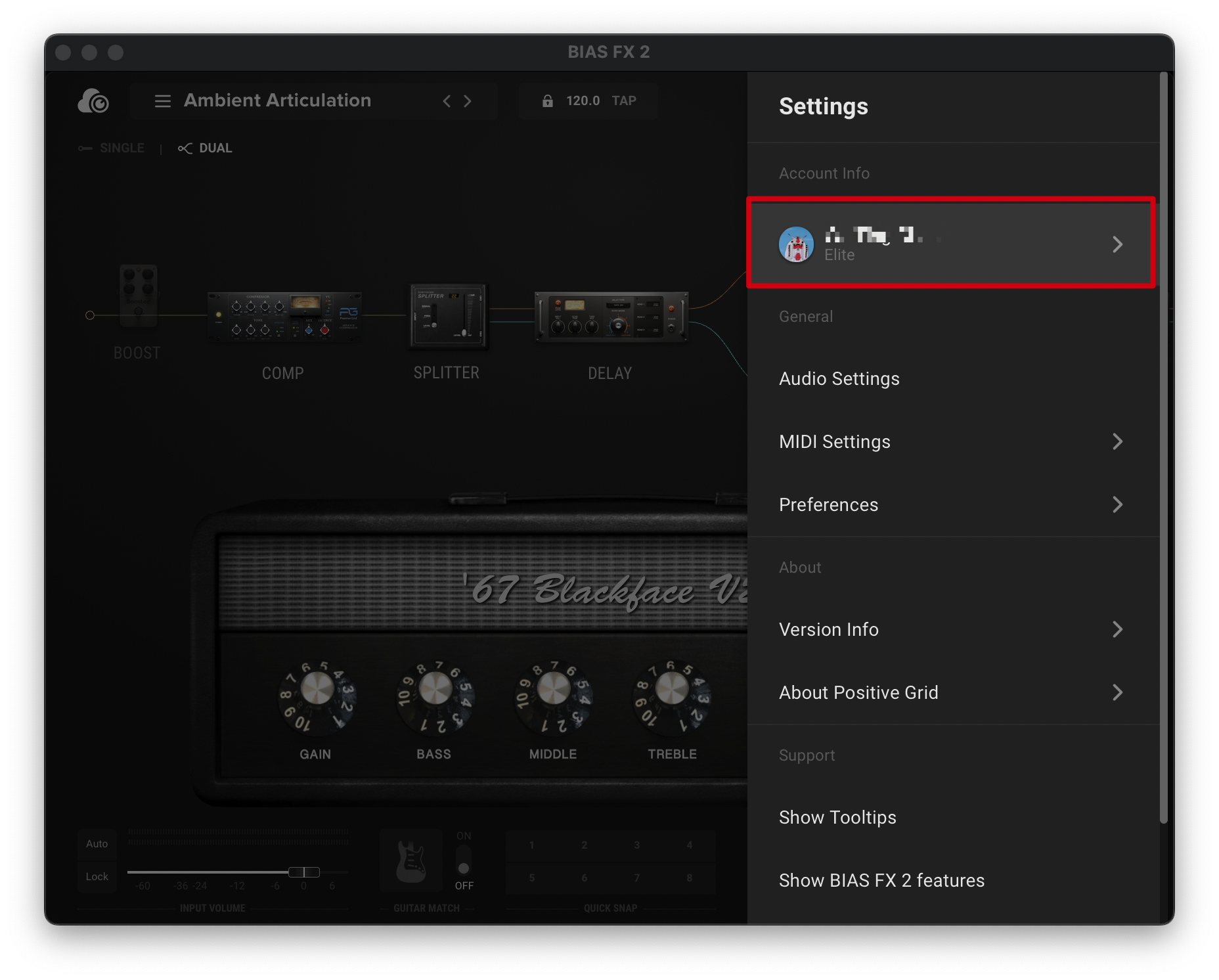Switch to SINGLE signal path mode
Screen dimensions: 1219x980
pyautogui.click(x=112, y=148)
